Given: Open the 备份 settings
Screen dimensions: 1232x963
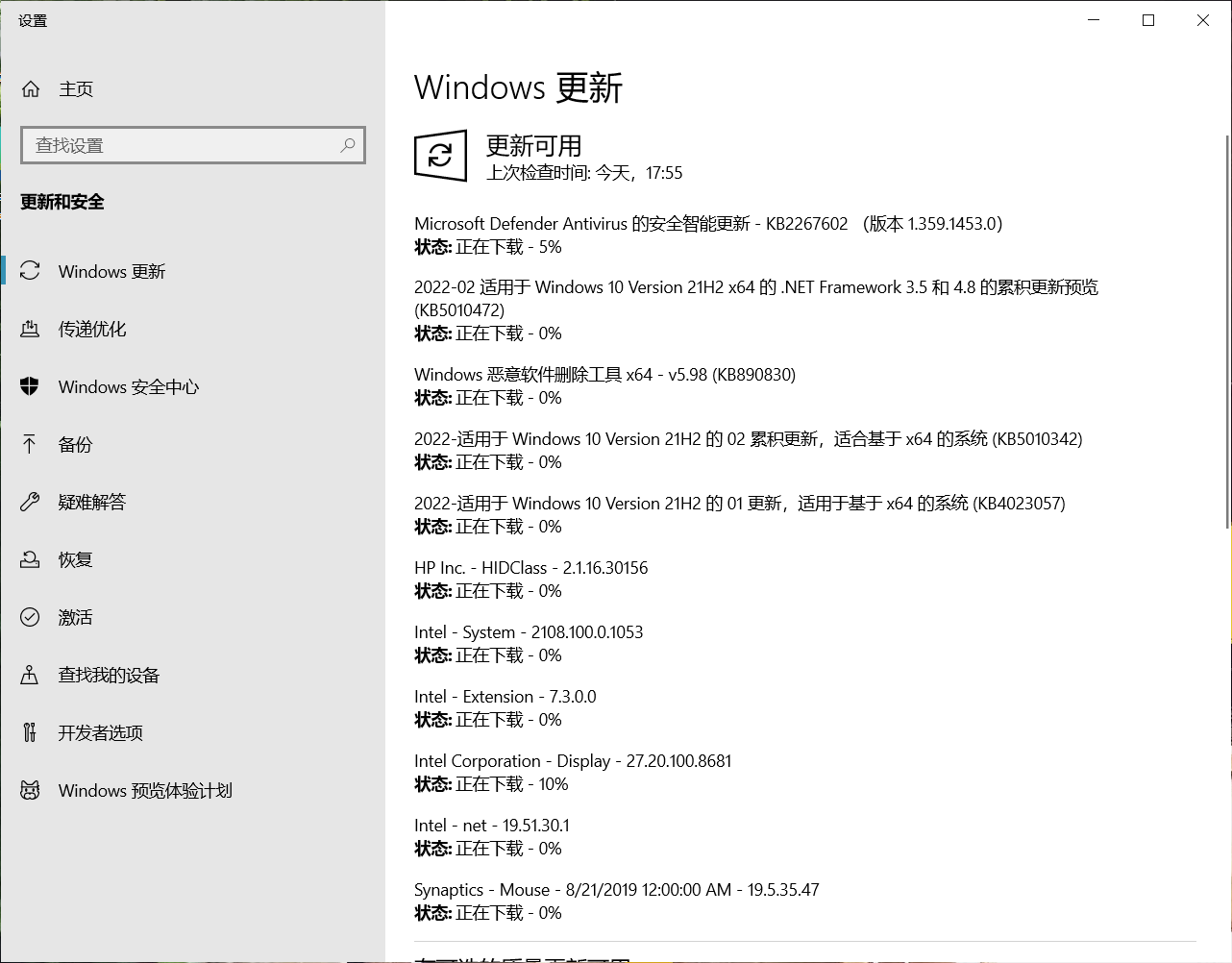Looking at the screenshot, I should click(x=192, y=444).
